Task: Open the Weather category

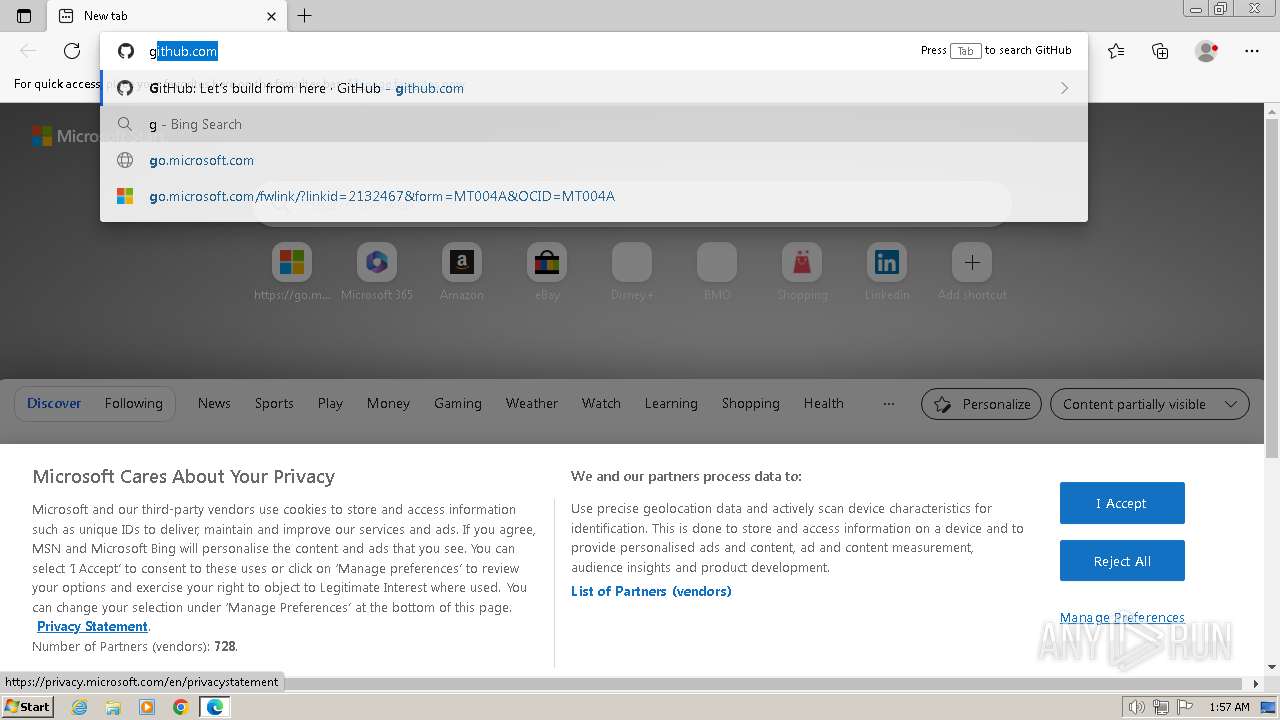Action: point(531,403)
